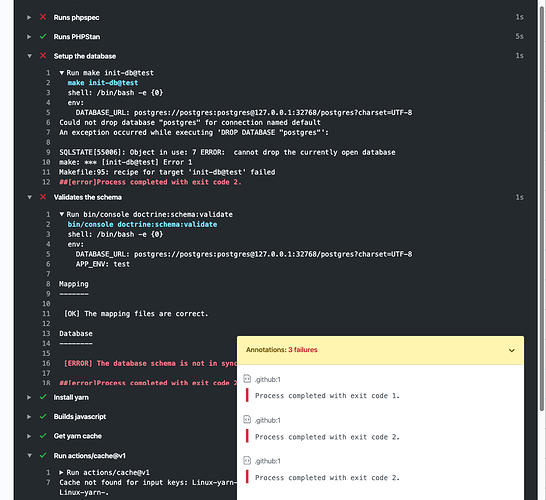Collapse the 'Run make init-db@test' log group

point(62,73)
